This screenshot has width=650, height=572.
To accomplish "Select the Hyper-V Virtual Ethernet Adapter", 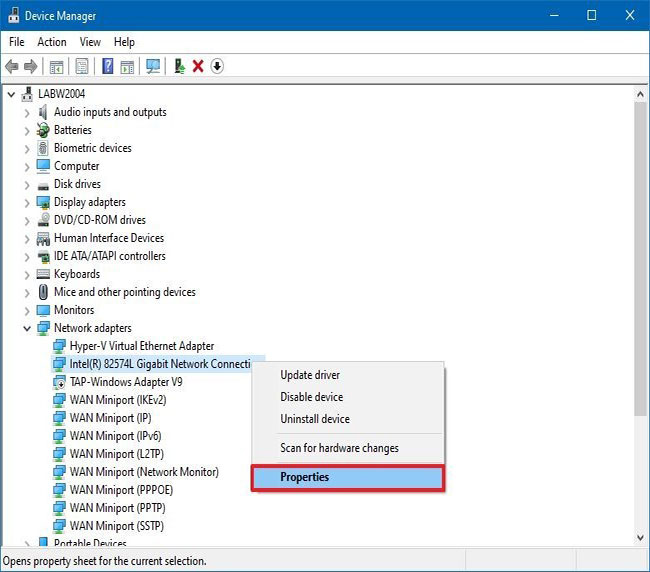I will point(141,346).
